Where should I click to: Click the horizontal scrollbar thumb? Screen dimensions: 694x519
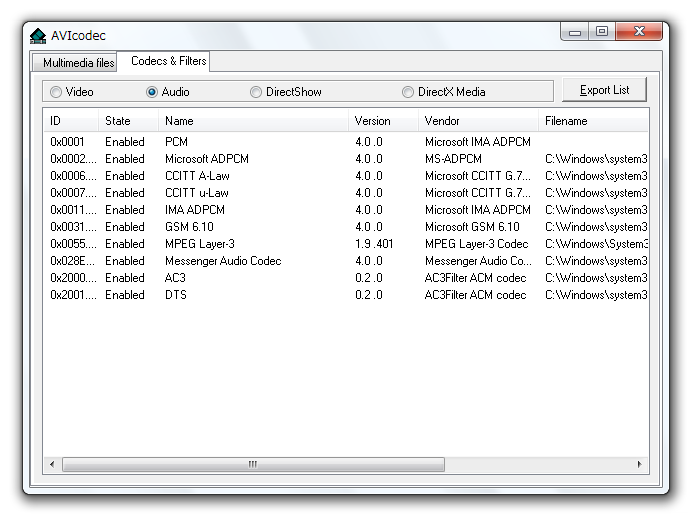click(253, 464)
